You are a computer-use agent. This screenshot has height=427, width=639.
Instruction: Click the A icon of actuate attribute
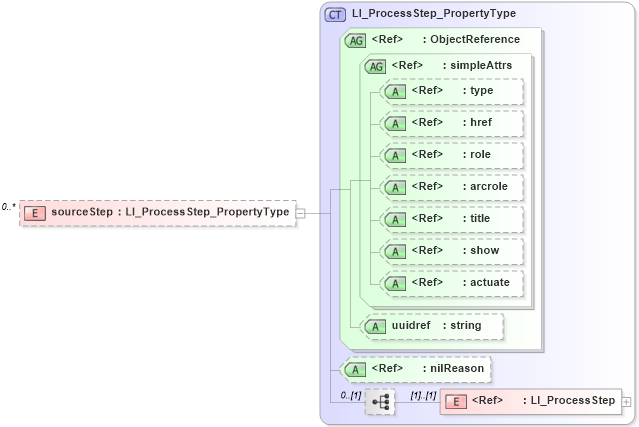395,284
